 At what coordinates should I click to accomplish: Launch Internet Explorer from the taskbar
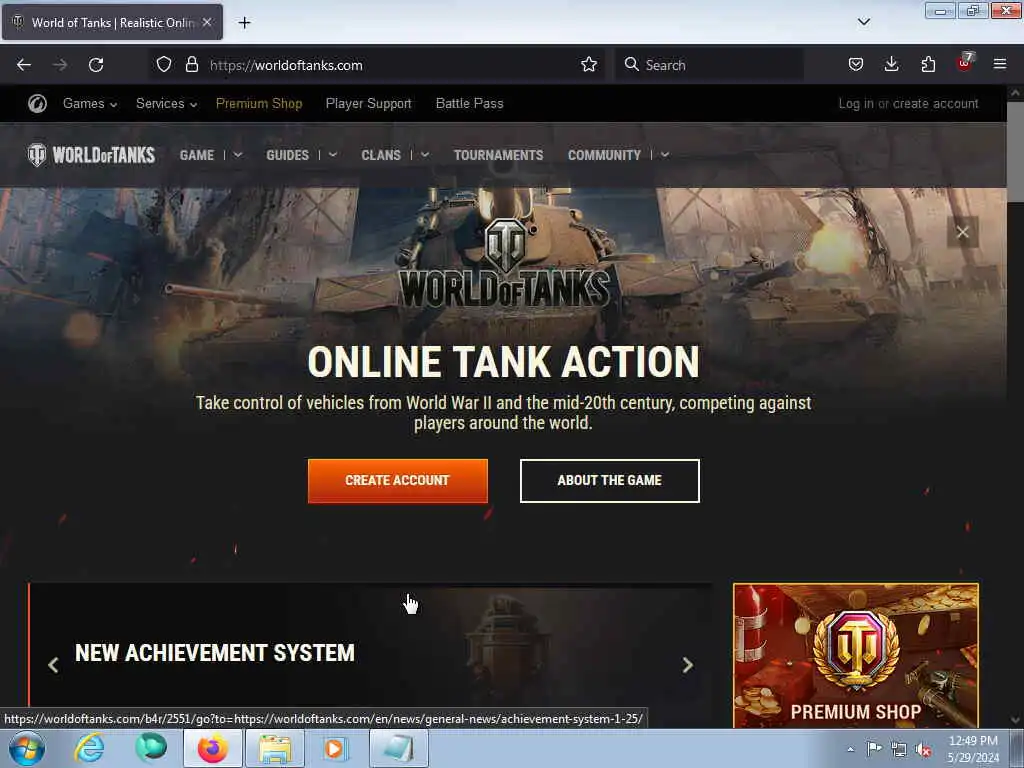click(x=89, y=748)
